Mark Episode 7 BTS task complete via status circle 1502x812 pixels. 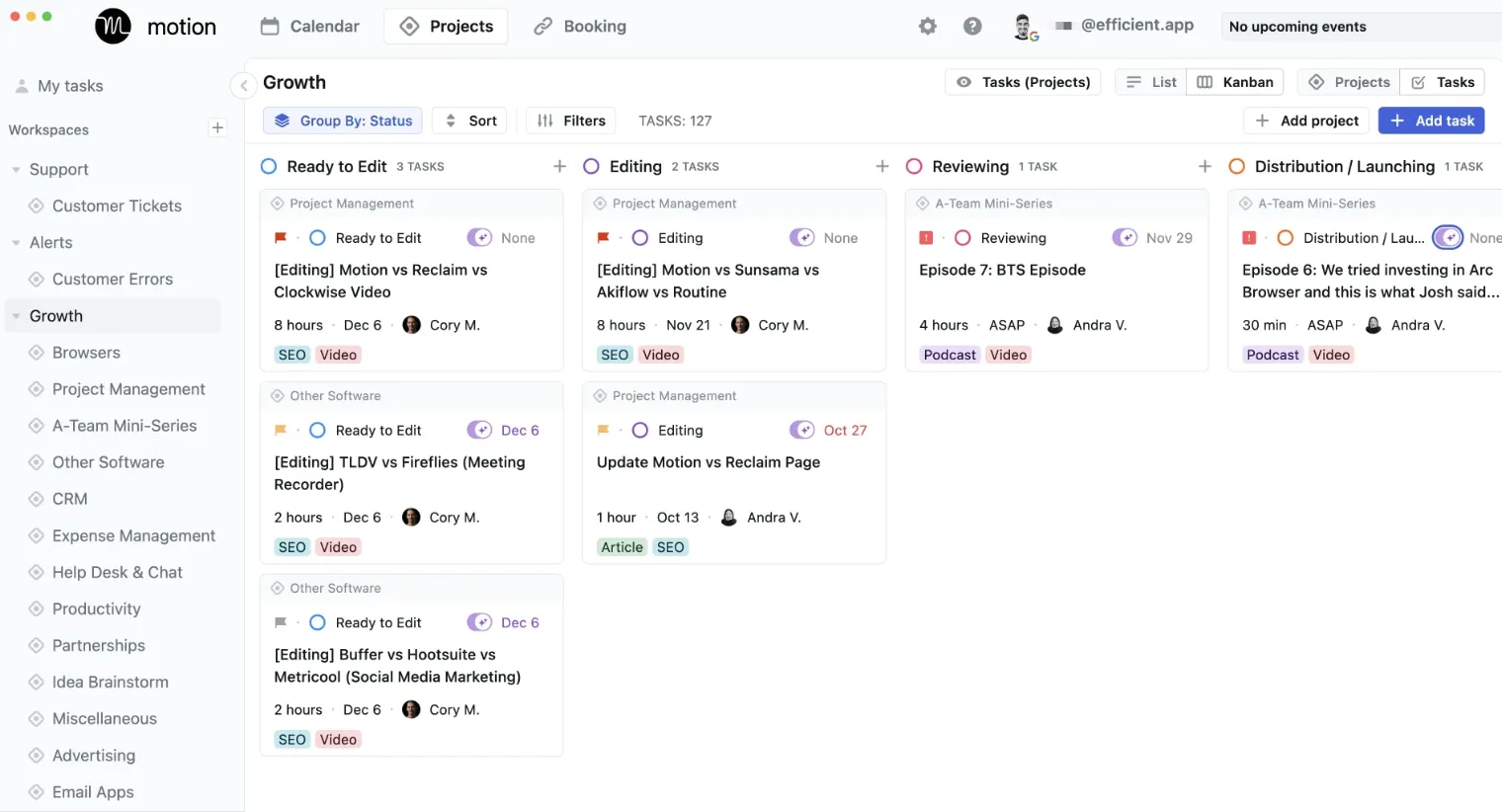962,238
